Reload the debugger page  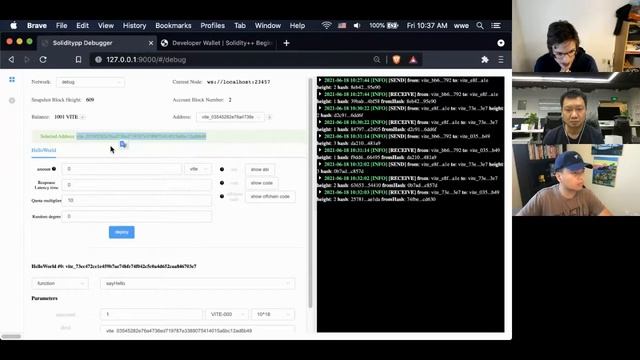(43, 60)
